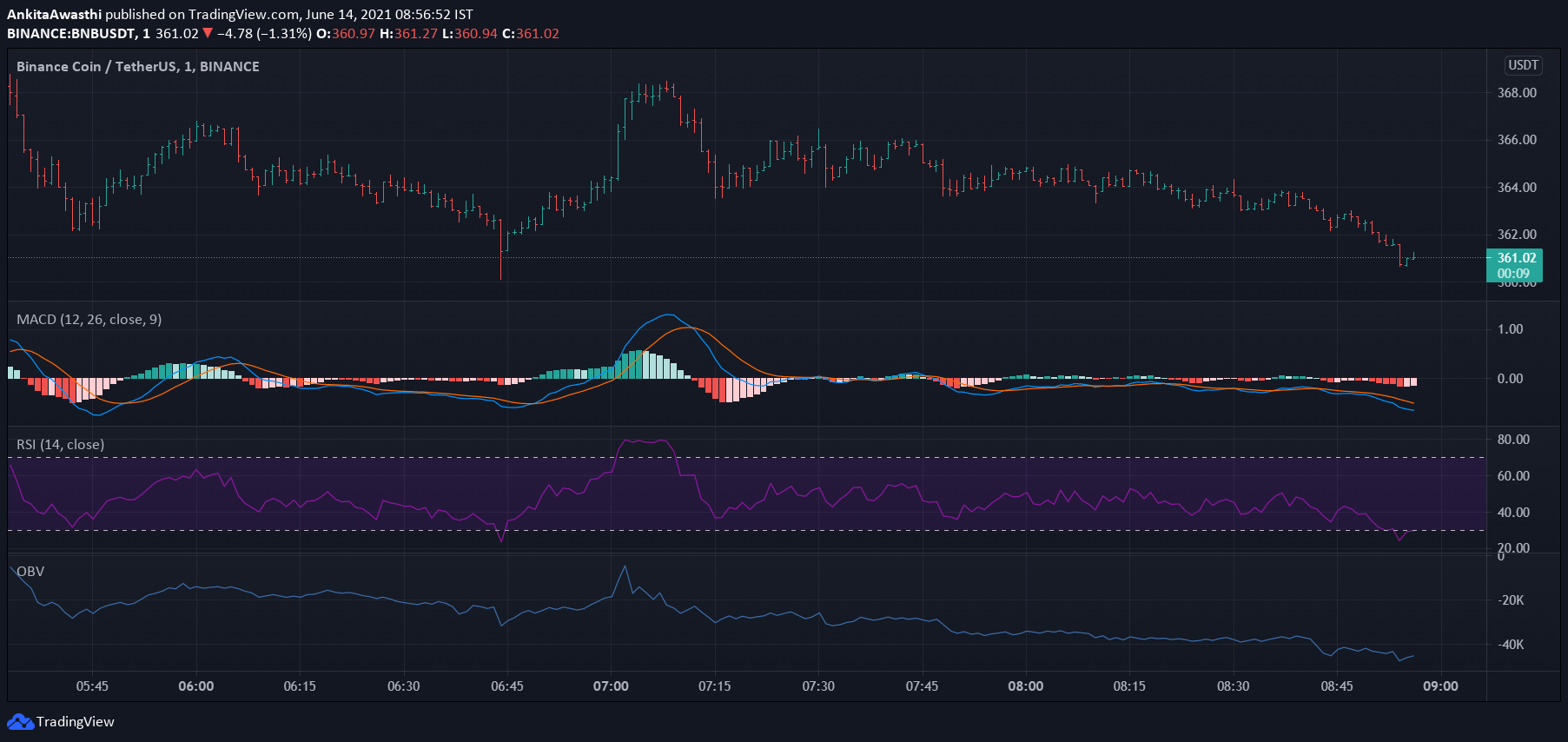Click the 08:45 time axis label
This screenshot has width=1568, height=742.
pyautogui.click(x=1337, y=686)
